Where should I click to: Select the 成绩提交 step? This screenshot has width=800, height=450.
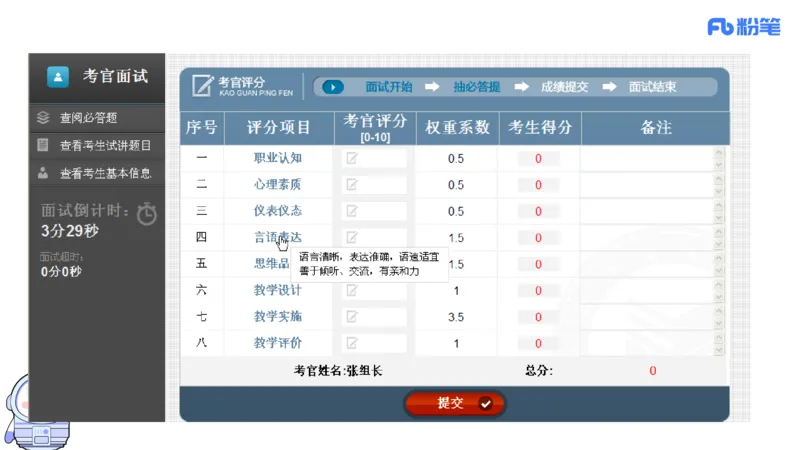(564, 87)
